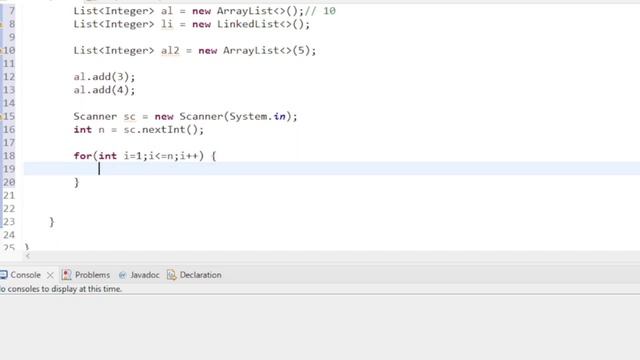This screenshot has width=640, height=360.
Task: Open the Problems tab
Action: (92, 275)
